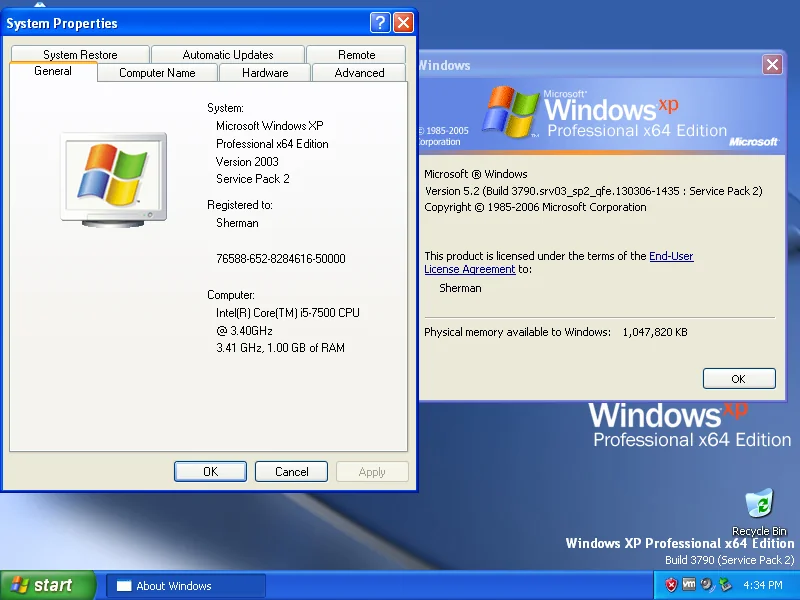800x600 pixels.
Task: Switch to the Hardware tab
Action: [265, 73]
